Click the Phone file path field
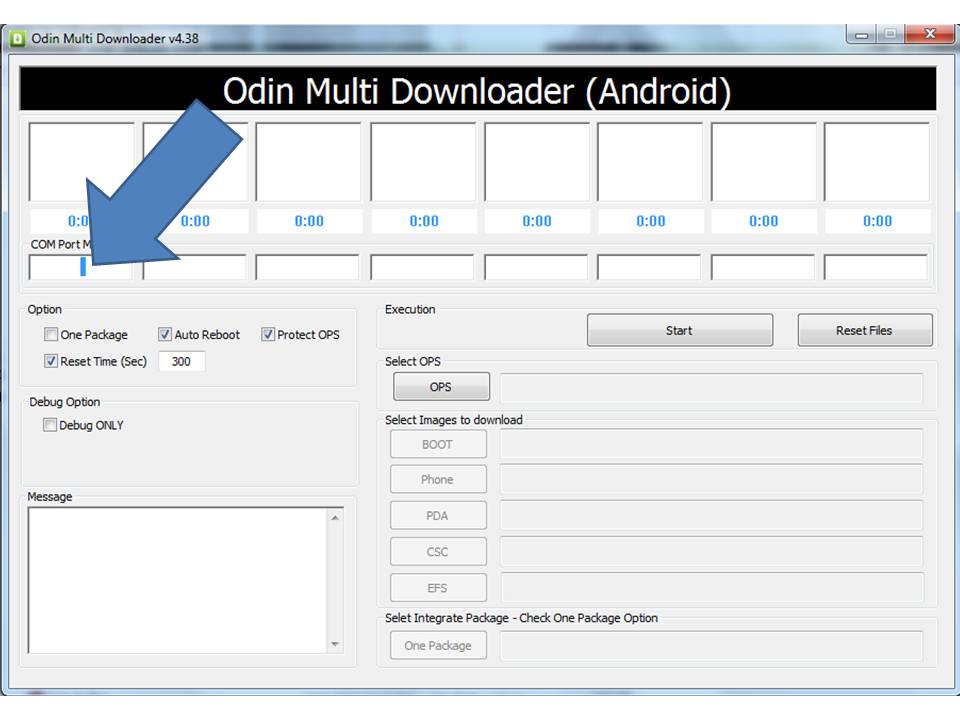Image resolution: width=960 pixels, height=720 pixels. tap(711, 479)
